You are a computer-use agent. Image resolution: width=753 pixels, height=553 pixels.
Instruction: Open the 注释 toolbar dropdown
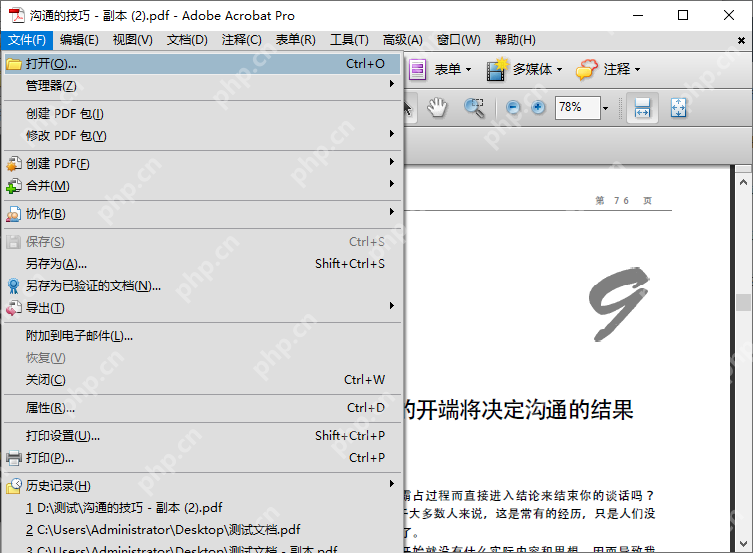point(637,70)
